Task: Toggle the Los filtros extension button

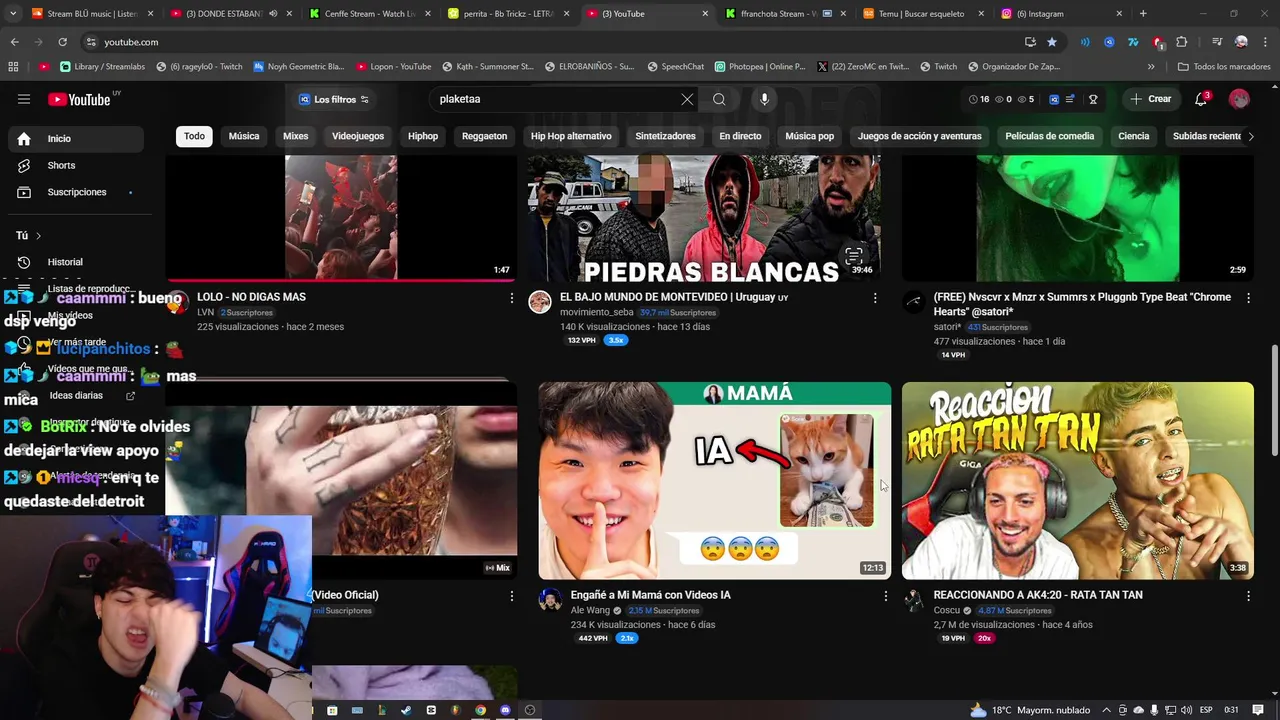Action: tap(335, 99)
